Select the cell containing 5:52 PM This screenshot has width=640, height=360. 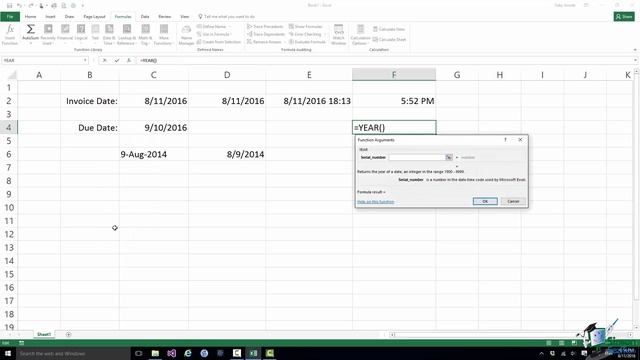[394, 101]
